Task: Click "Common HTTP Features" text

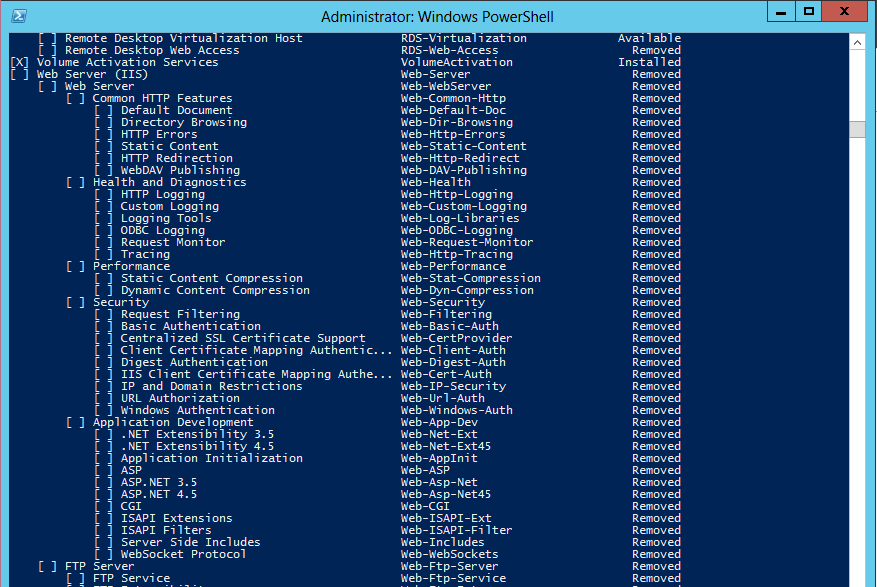Action: click(x=163, y=98)
